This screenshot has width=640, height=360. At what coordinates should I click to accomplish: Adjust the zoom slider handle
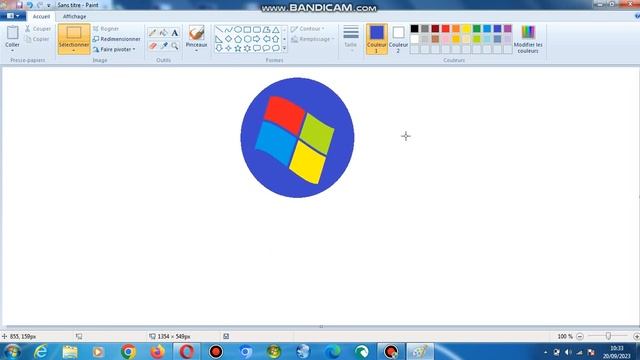click(608, 336)
